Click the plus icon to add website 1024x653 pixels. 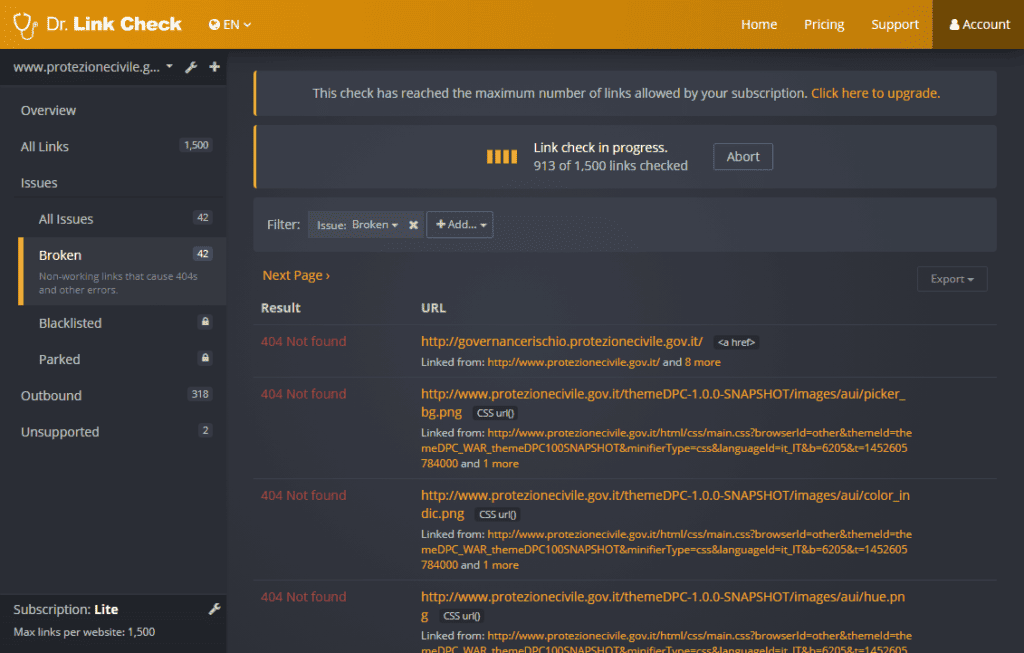(x=214, y=67)
